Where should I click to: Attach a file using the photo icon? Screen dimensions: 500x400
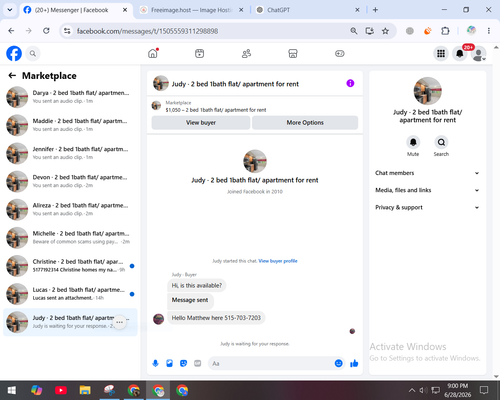[x=169, y=363]
